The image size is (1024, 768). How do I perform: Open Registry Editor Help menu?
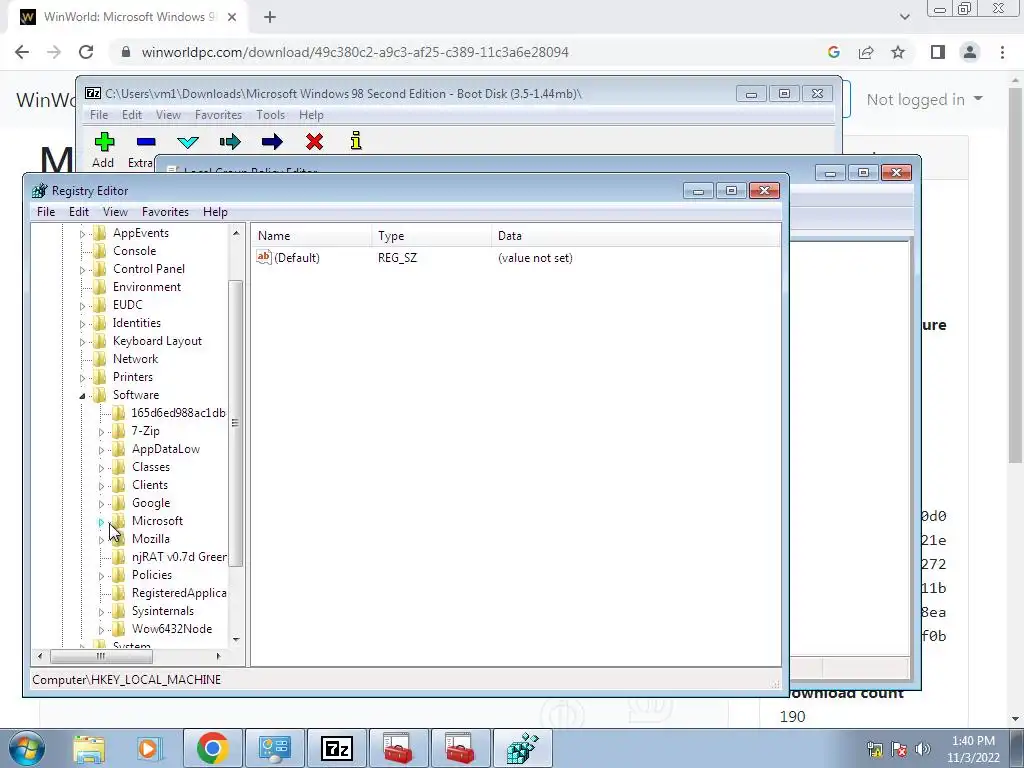tap(215, 212)
